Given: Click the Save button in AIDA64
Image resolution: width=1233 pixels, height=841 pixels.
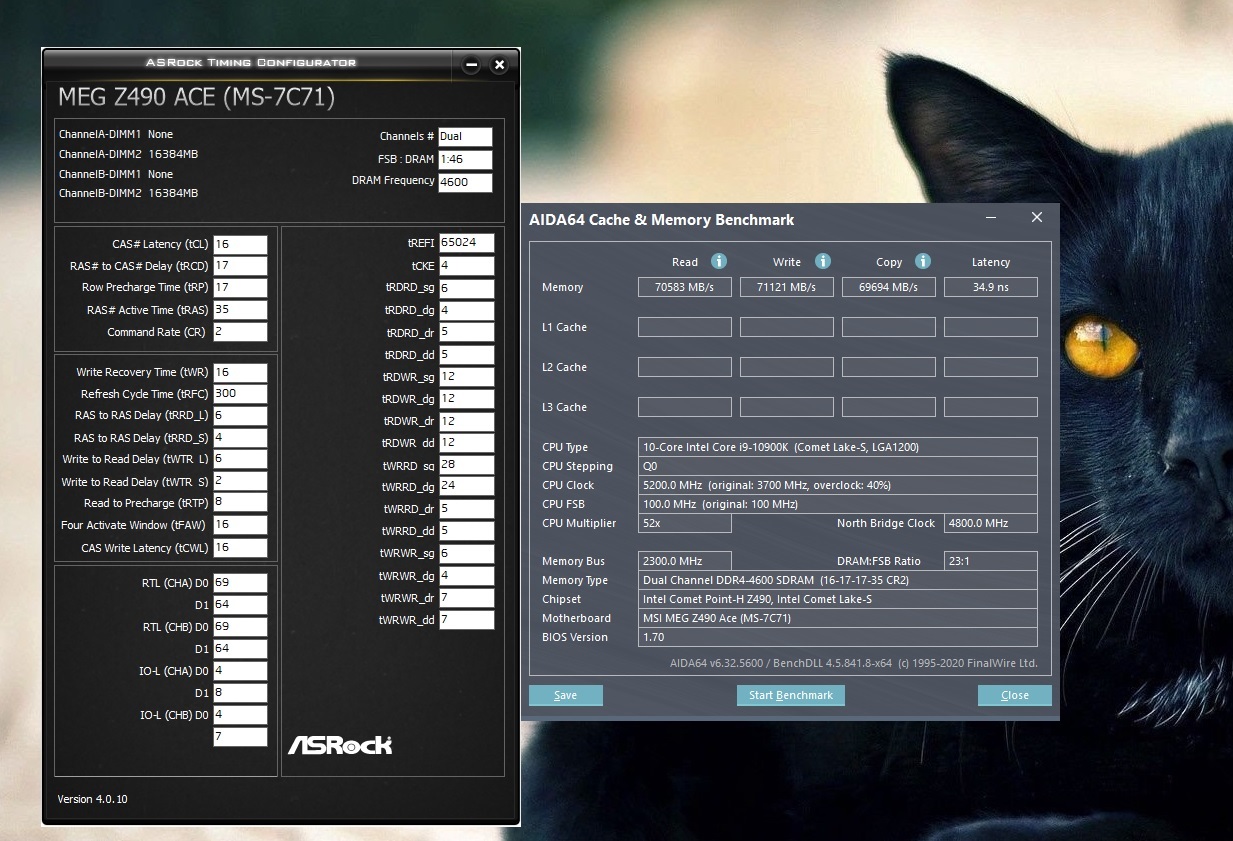Looking at the screenshot, I should click(x=565, y=695).
